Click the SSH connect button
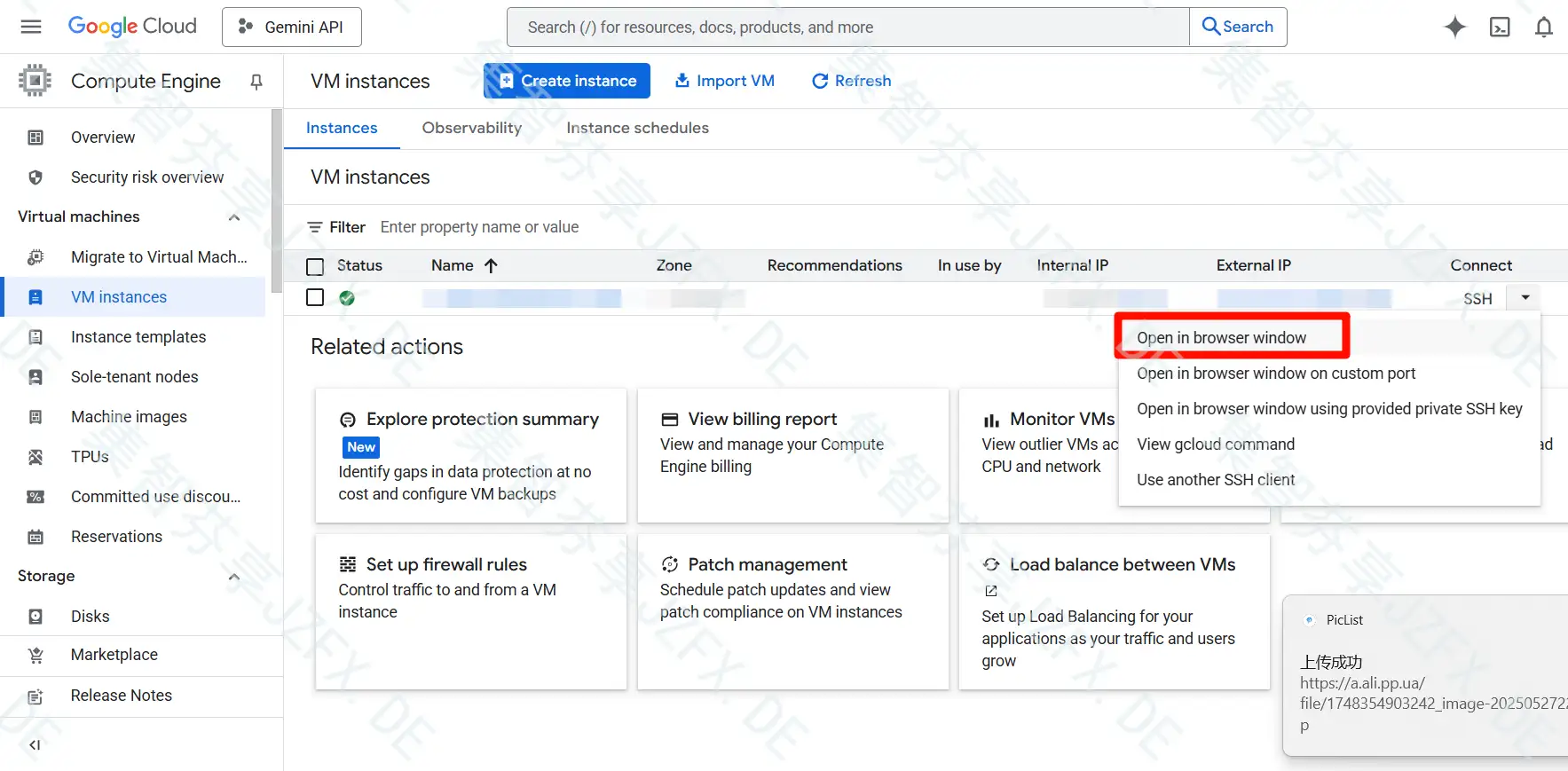Screen dimensions: 1568x771 (x=1477, y=299)
